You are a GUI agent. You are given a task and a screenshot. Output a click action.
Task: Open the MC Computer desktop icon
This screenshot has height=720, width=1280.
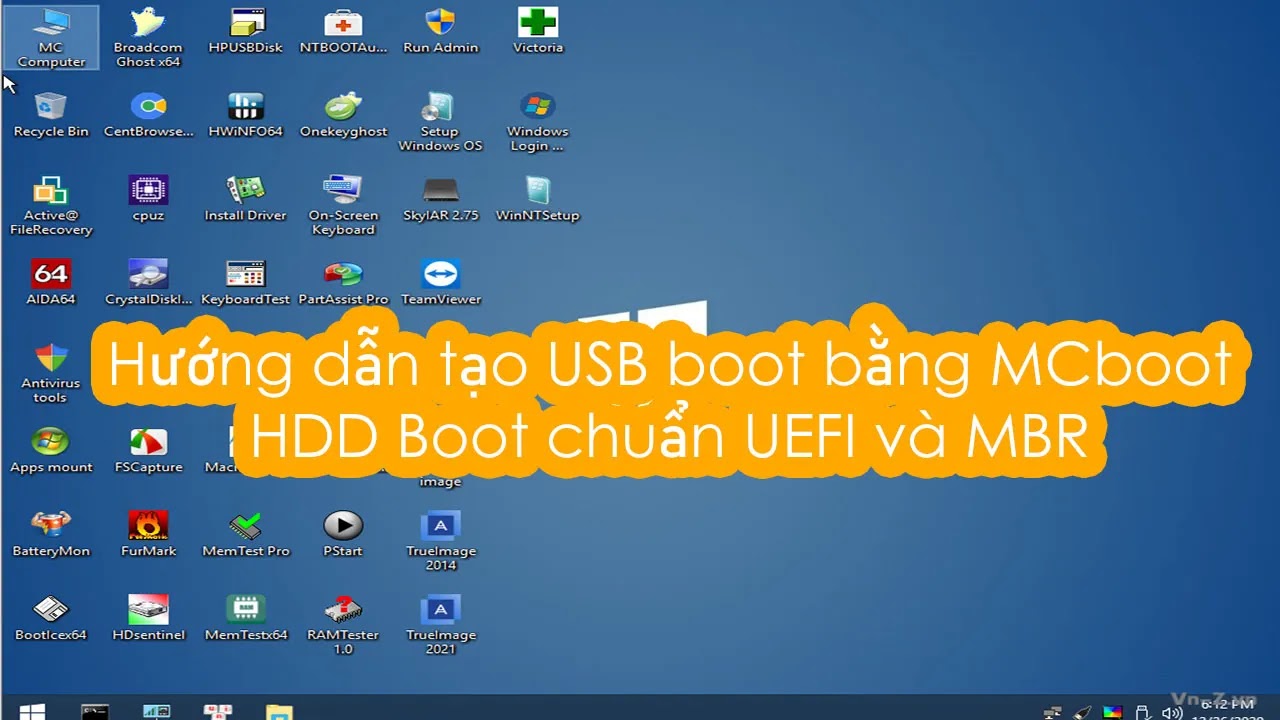[x=51, y=37]
